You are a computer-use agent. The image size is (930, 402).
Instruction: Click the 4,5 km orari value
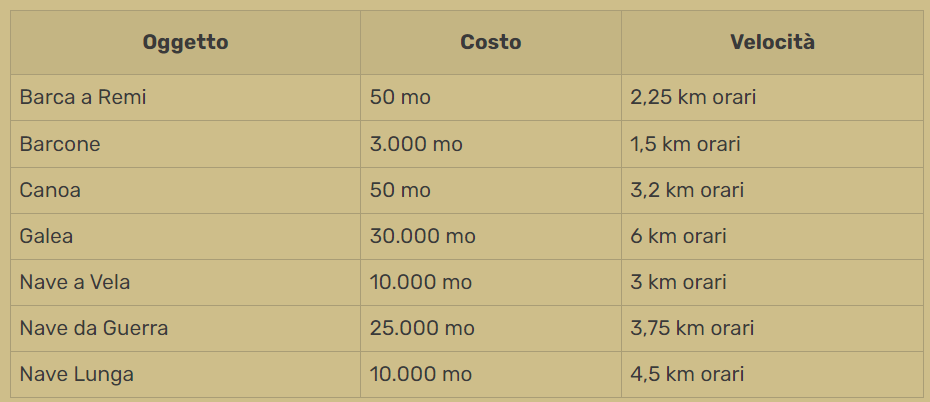click(x=687, y=374)
